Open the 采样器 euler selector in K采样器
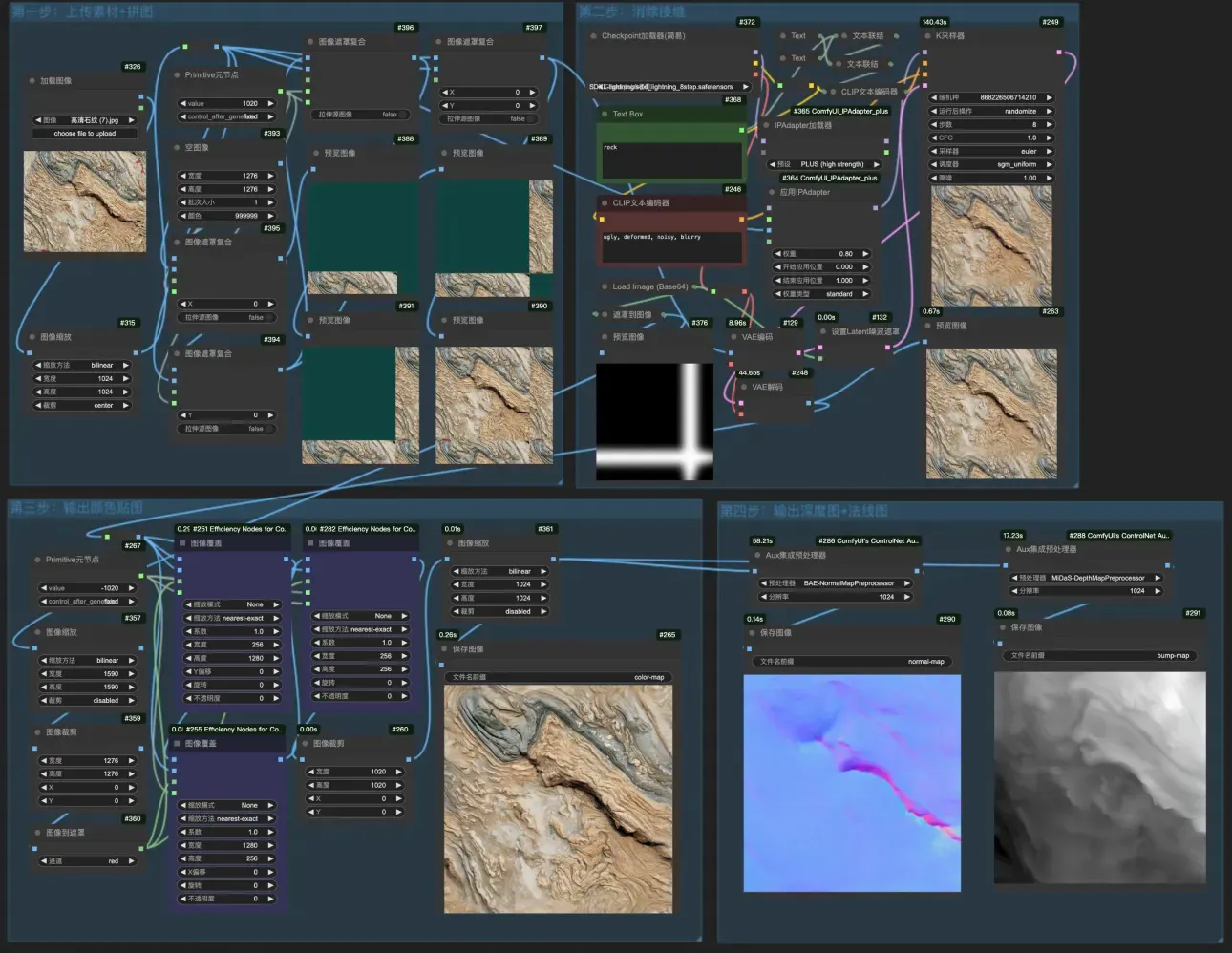The image size is (1232, 953). pos(992,151)
